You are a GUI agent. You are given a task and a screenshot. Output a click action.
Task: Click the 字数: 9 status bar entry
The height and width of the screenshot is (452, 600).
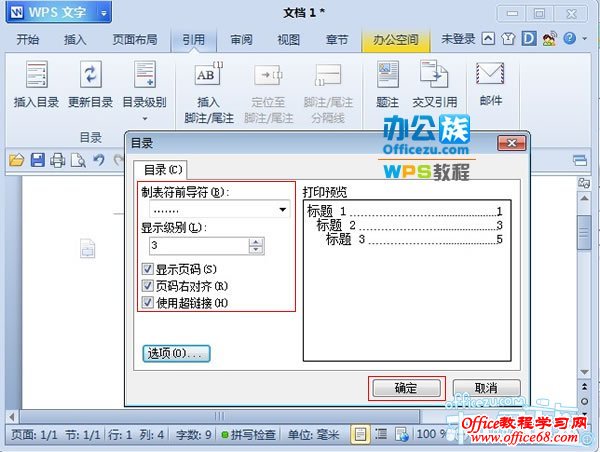click(194, 435)
